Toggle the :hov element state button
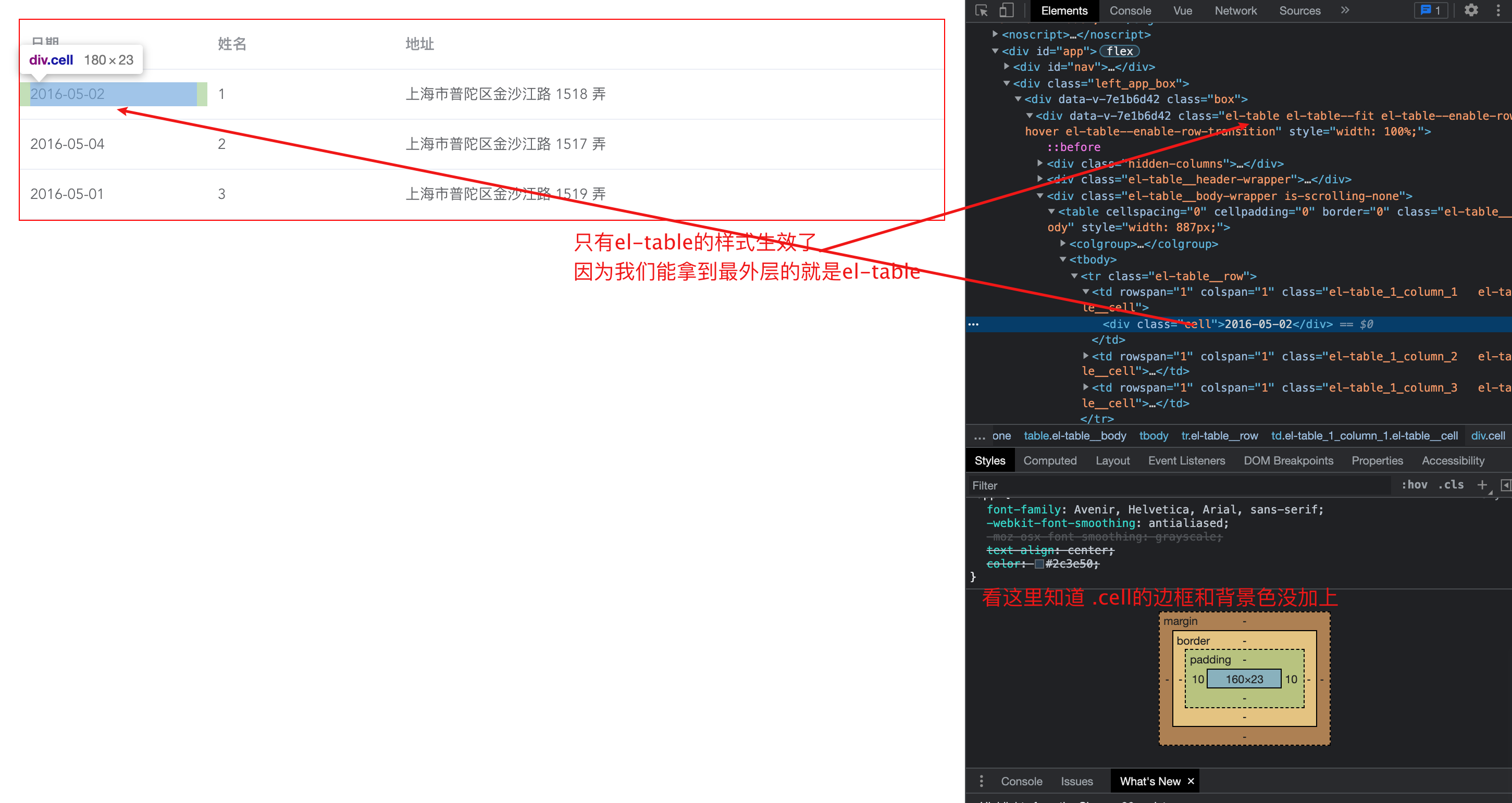1512x803 pixels. pyautogui.click(x=1415, y=484)
